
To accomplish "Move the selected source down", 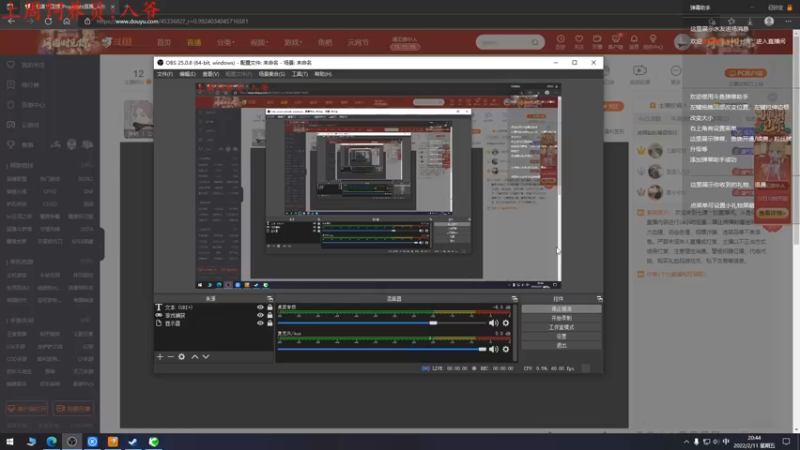I will coord(206,357).
